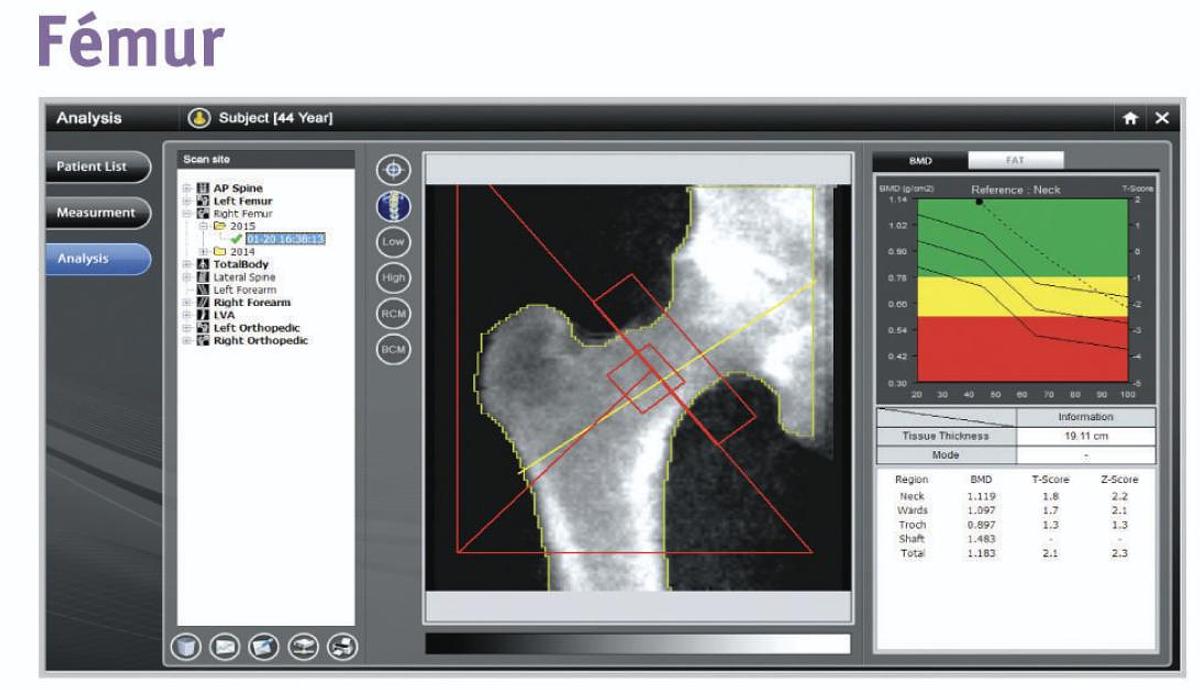Collapse the 2015 folder under Right Femur
The image size is (1200, 690).
(204, 225)
